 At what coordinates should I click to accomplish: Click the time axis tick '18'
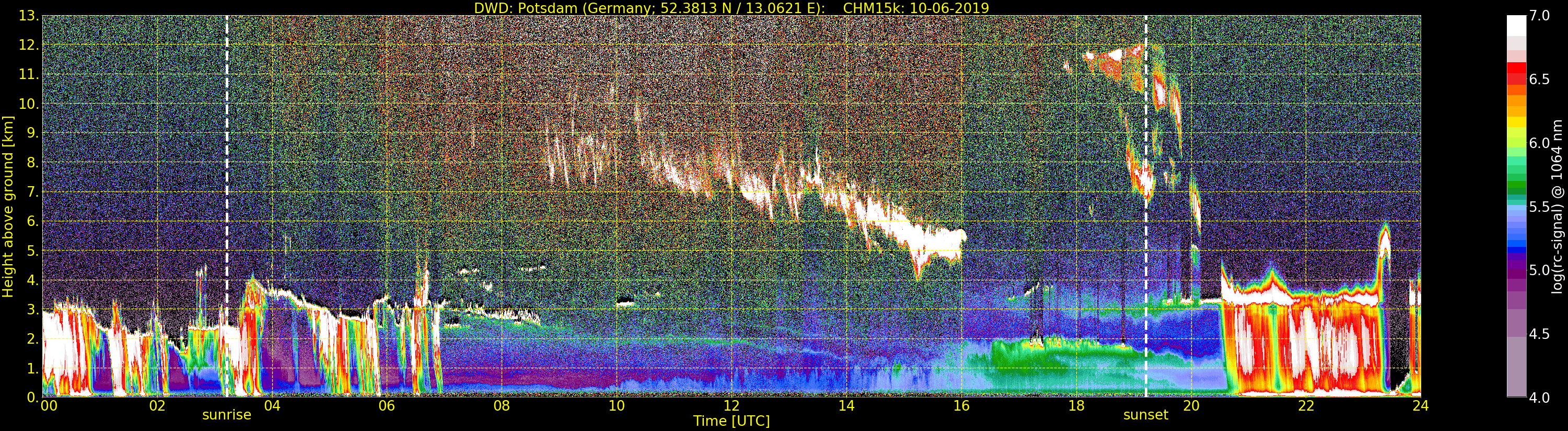point(1076,406)
